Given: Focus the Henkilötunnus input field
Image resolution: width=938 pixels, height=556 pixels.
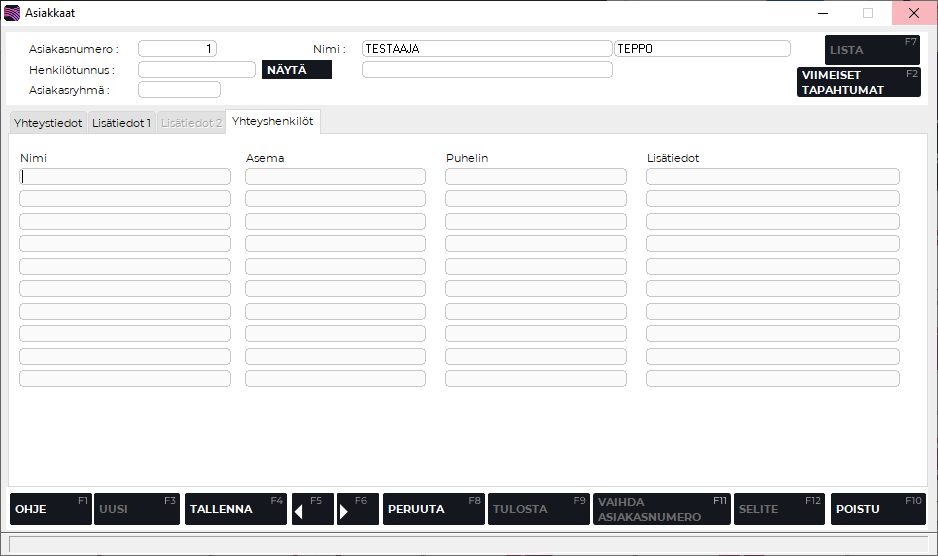Looking at the screenshot, I should coord(196,70).
